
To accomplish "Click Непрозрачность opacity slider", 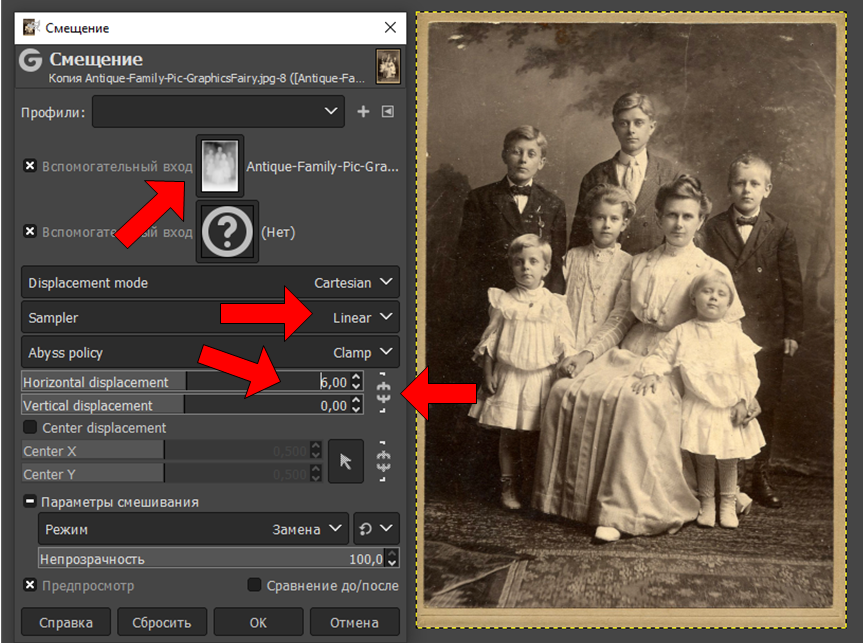I will point(219,558).
